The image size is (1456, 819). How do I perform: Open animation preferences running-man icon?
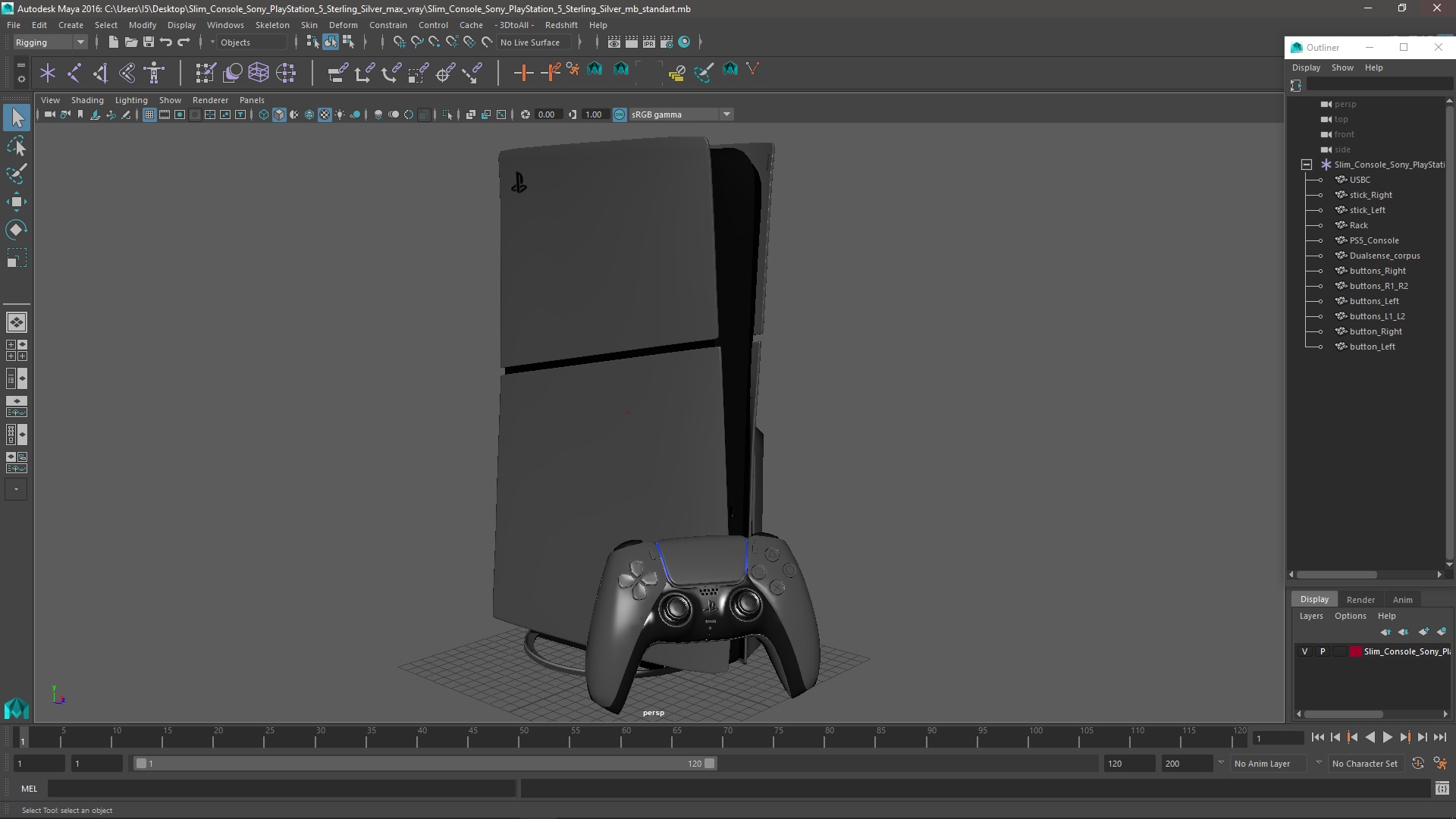[1440, 764]
